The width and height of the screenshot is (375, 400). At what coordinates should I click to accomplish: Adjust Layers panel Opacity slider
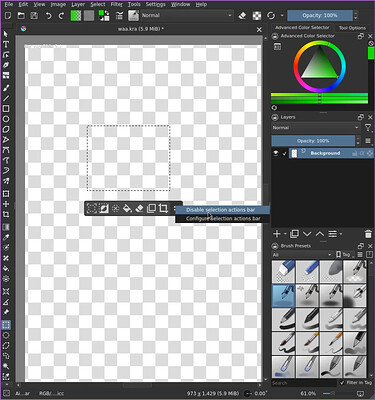(x=313, y=141)
